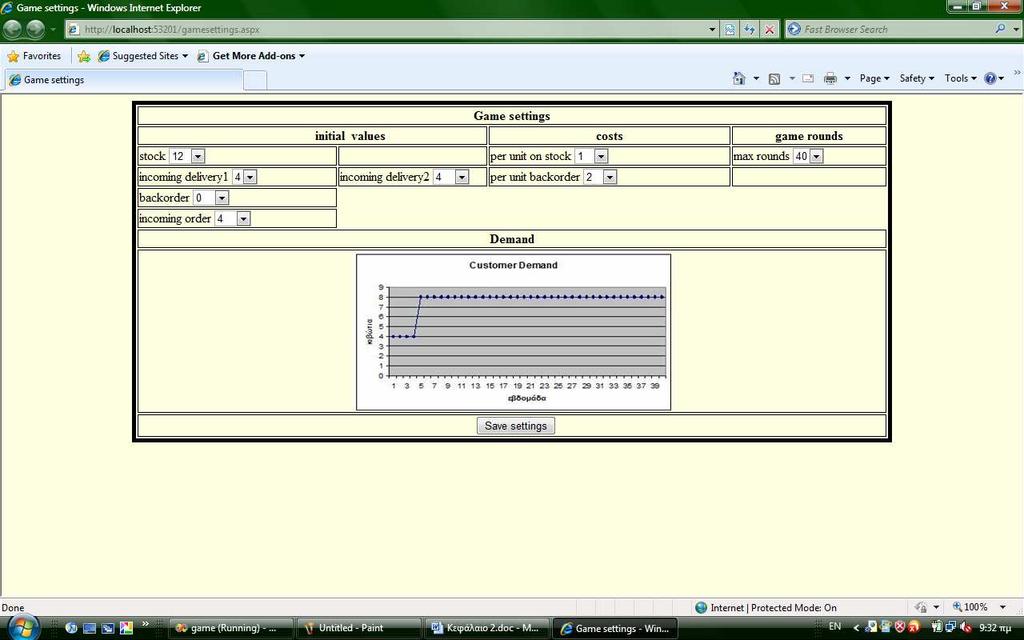The width and height of the screenshot is (1024, 640).
Task: Open the Page menu
Action: coord(874,78)
